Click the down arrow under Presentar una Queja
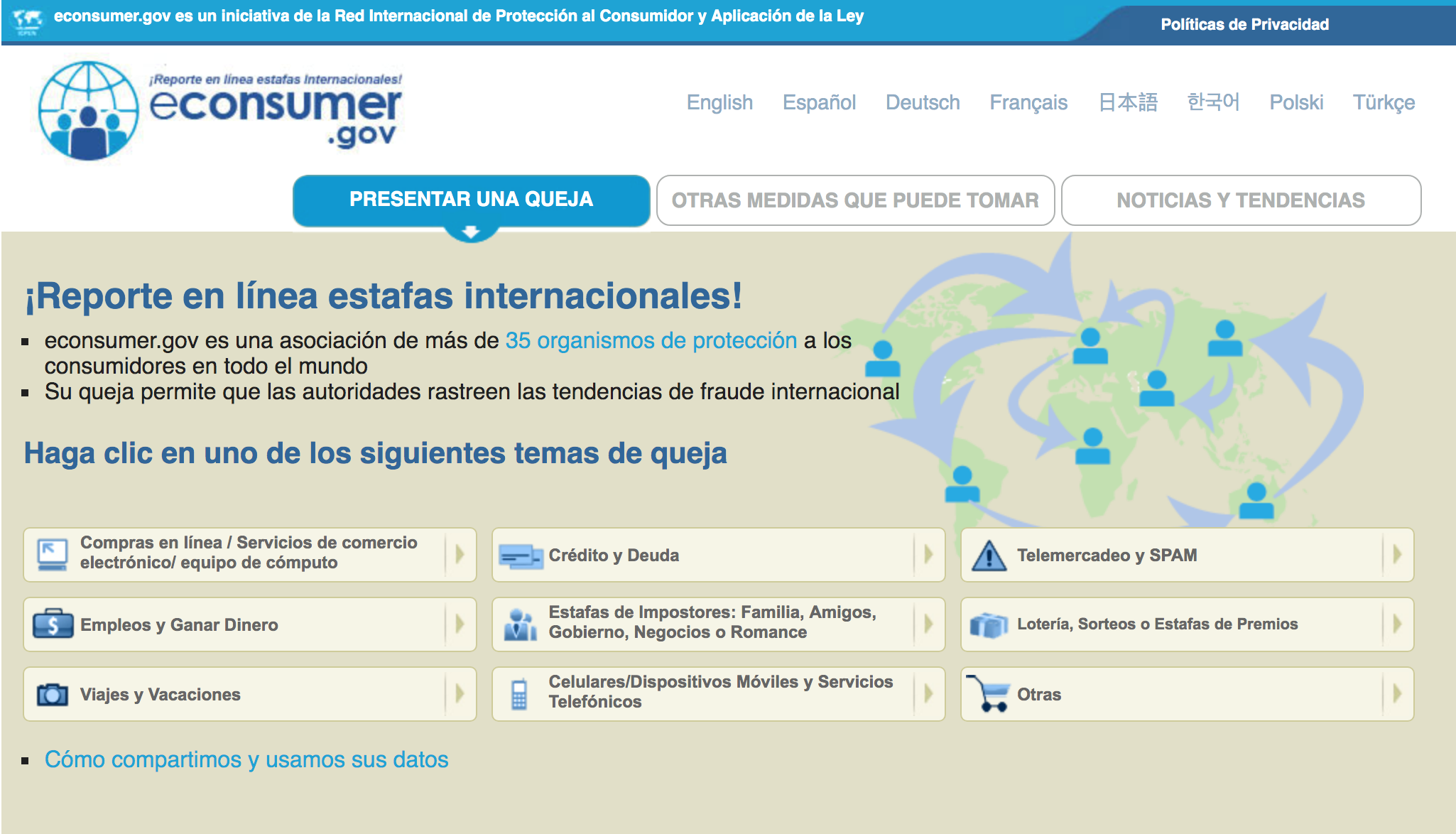1456x834 pixels. [x=470, y=232]
